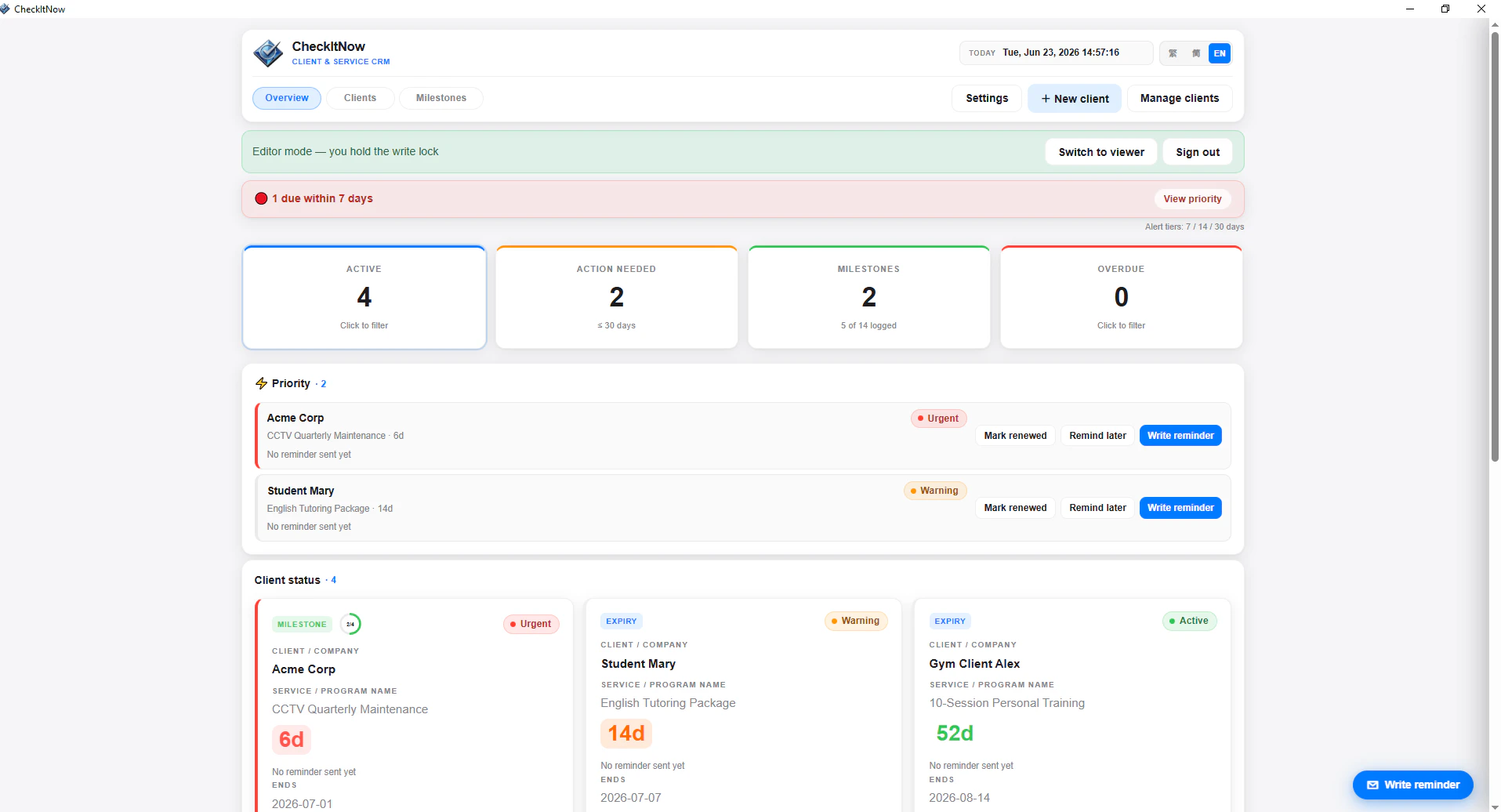
Task: Click 'English Tutoring Package' on the Student Mary card
Action: [x=669, y=703]
